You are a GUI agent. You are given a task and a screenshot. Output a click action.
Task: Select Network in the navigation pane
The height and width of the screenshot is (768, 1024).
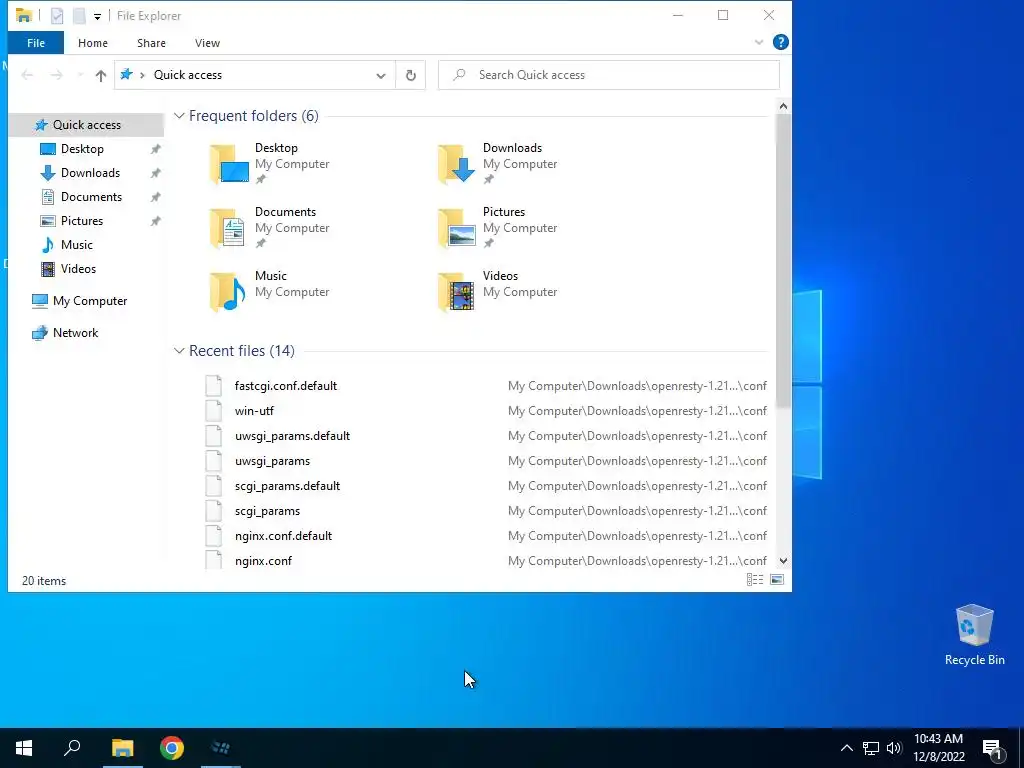[x=75, y=333]
